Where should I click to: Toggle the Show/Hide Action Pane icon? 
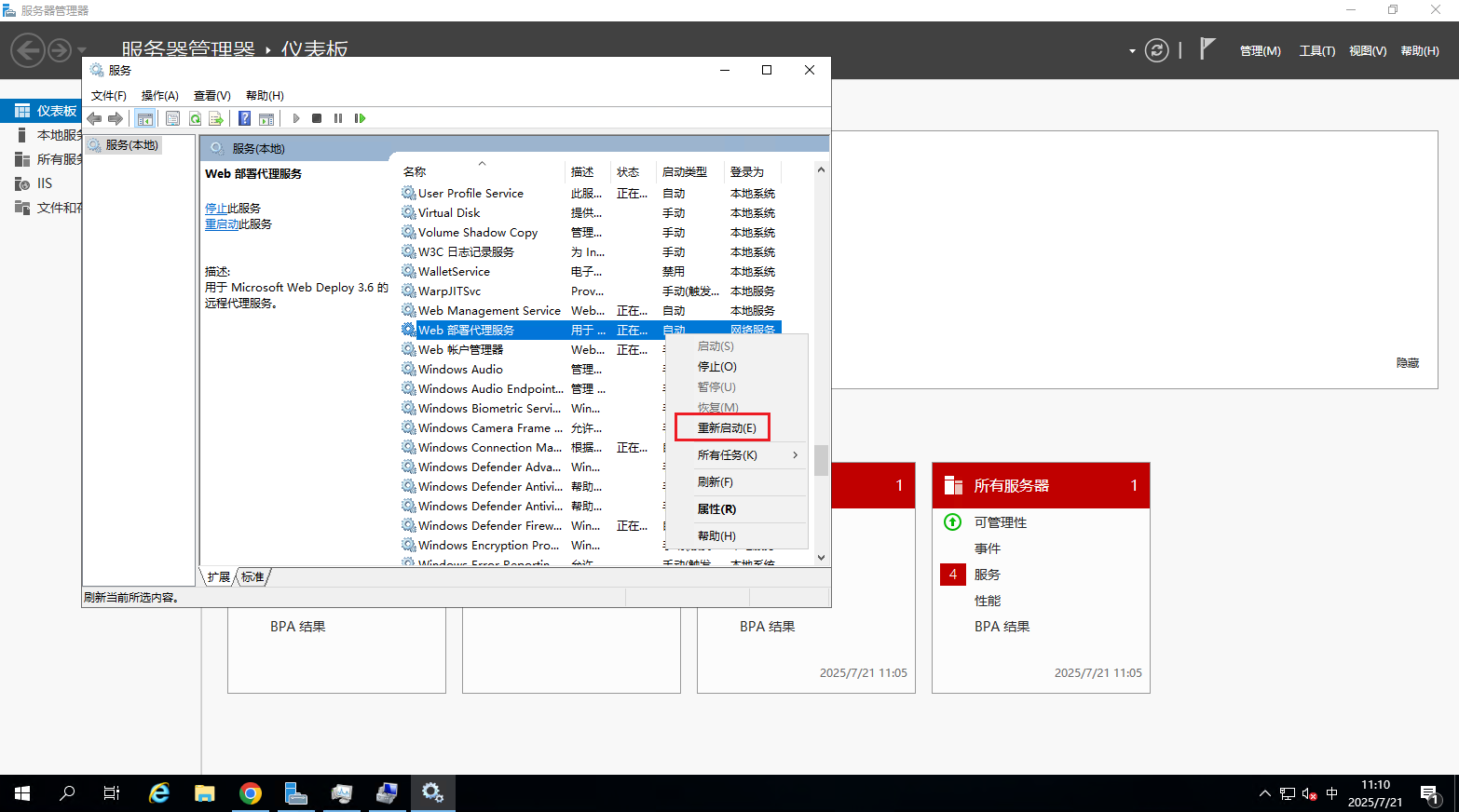pyautogui.click(x=266, y=118)
